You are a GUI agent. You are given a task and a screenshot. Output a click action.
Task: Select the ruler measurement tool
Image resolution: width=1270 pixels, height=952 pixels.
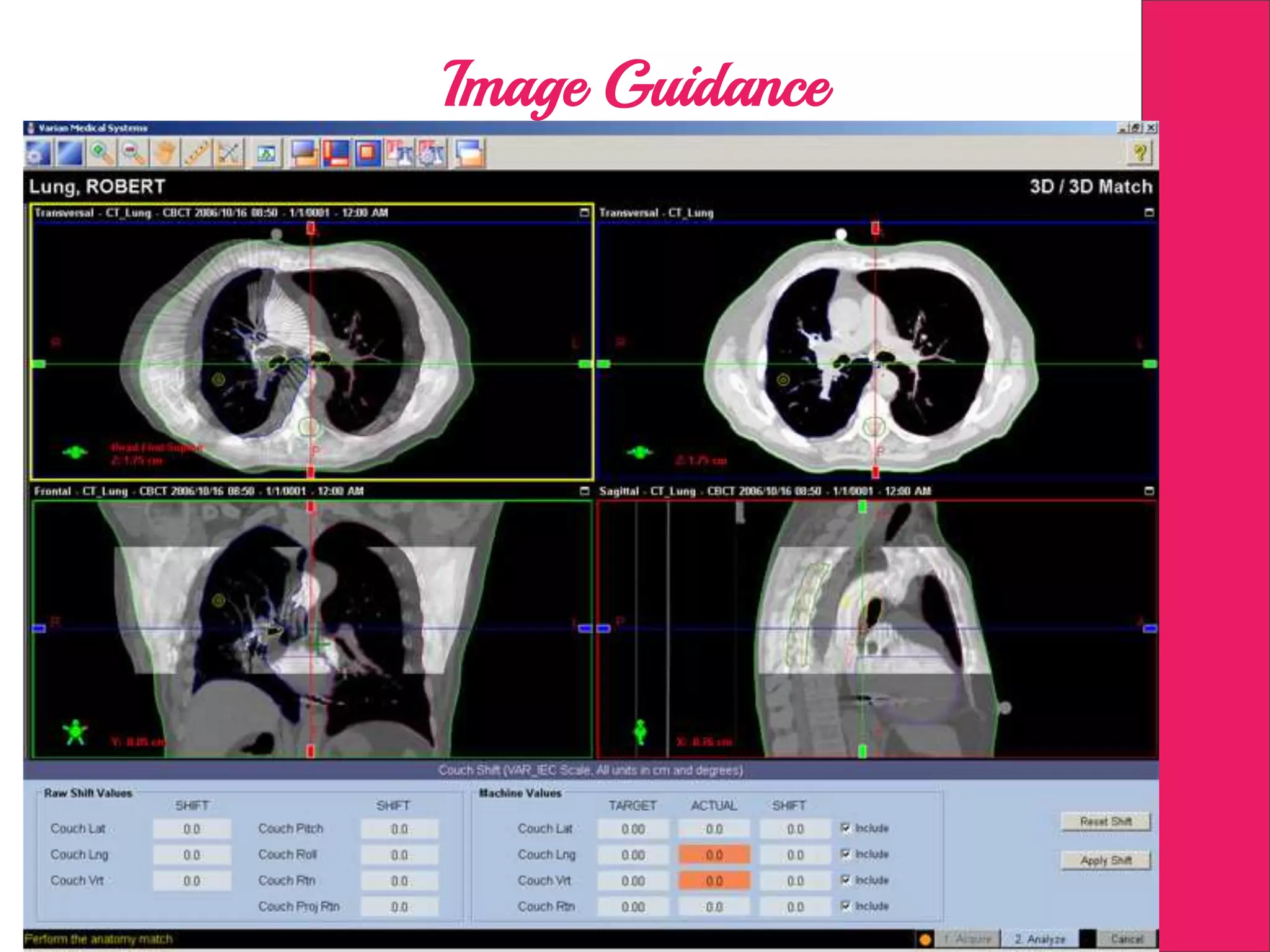[197, 153]
